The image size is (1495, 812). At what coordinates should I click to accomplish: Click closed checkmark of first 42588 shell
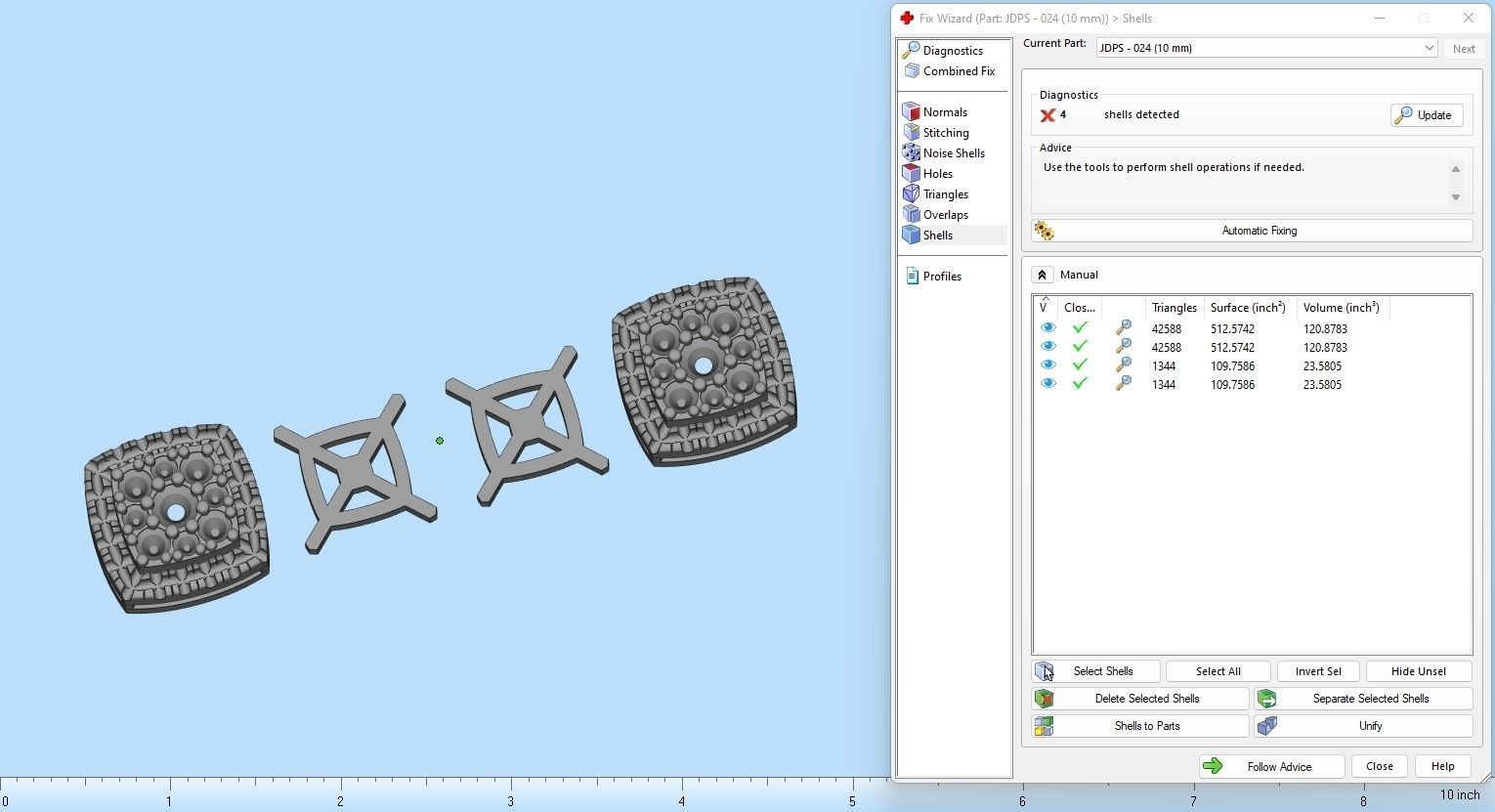(x=1080, y=328)
